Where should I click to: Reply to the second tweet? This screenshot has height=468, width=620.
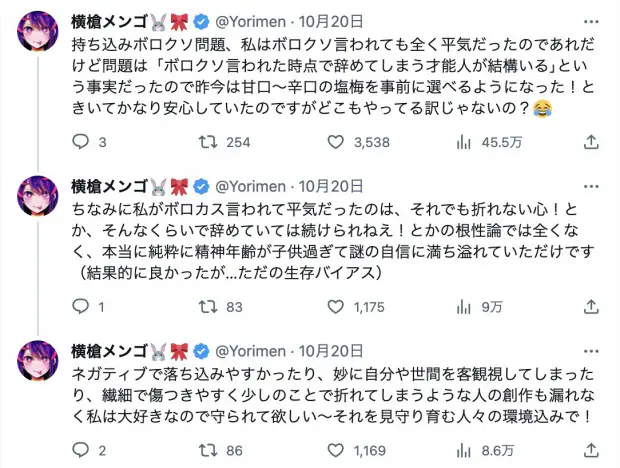click(x=82, y=307)
